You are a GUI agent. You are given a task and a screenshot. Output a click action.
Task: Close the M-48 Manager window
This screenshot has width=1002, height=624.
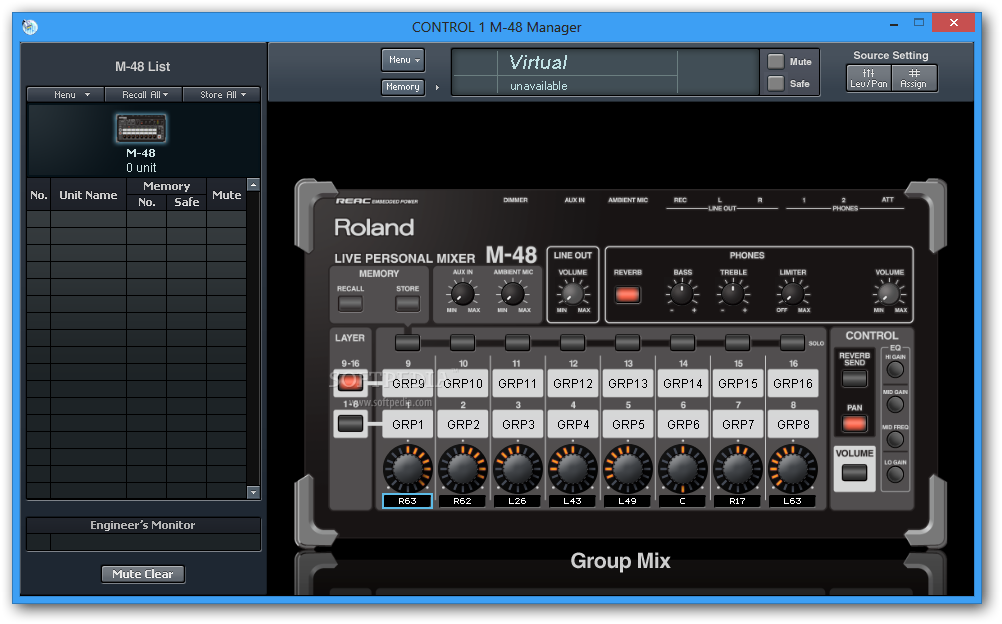pos(953,22)
